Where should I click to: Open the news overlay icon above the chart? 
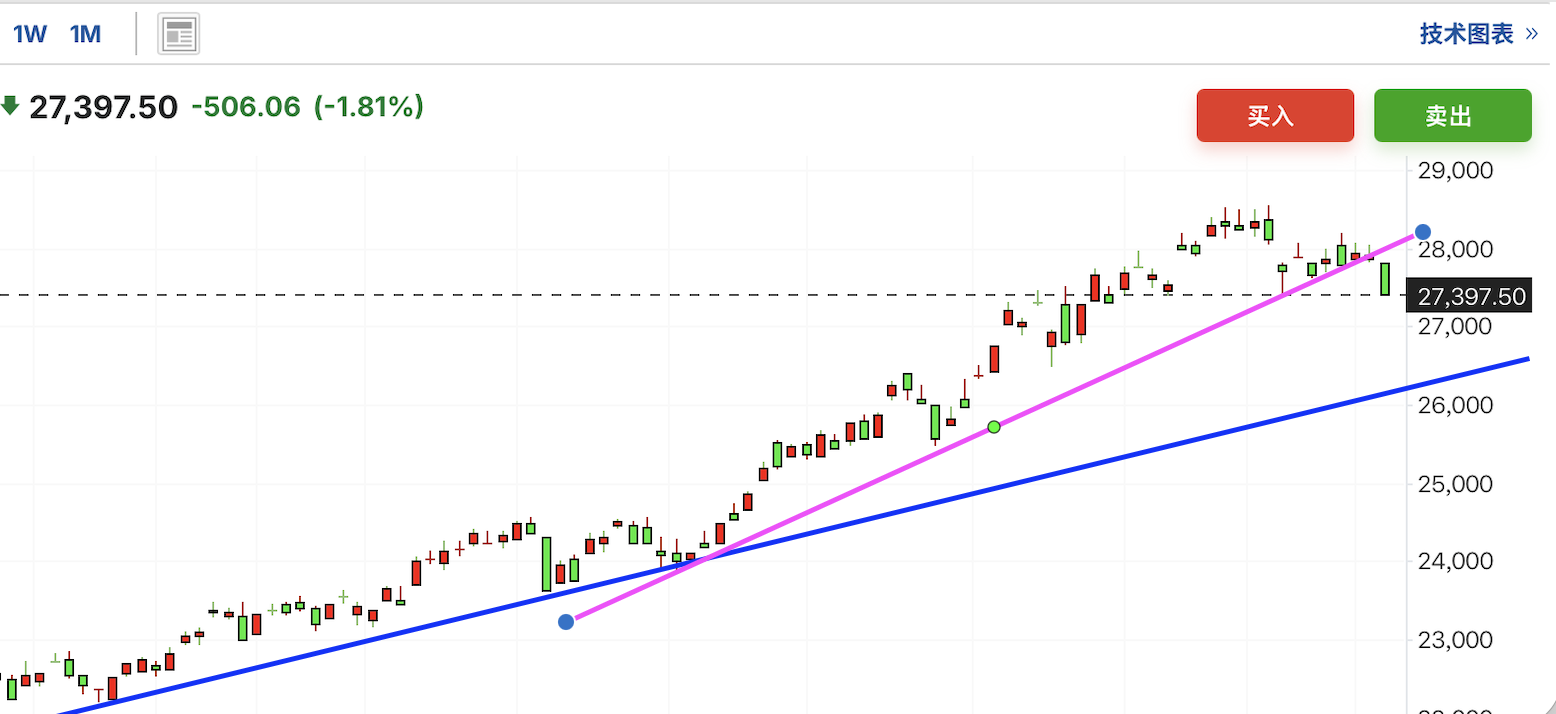(178, 33)
